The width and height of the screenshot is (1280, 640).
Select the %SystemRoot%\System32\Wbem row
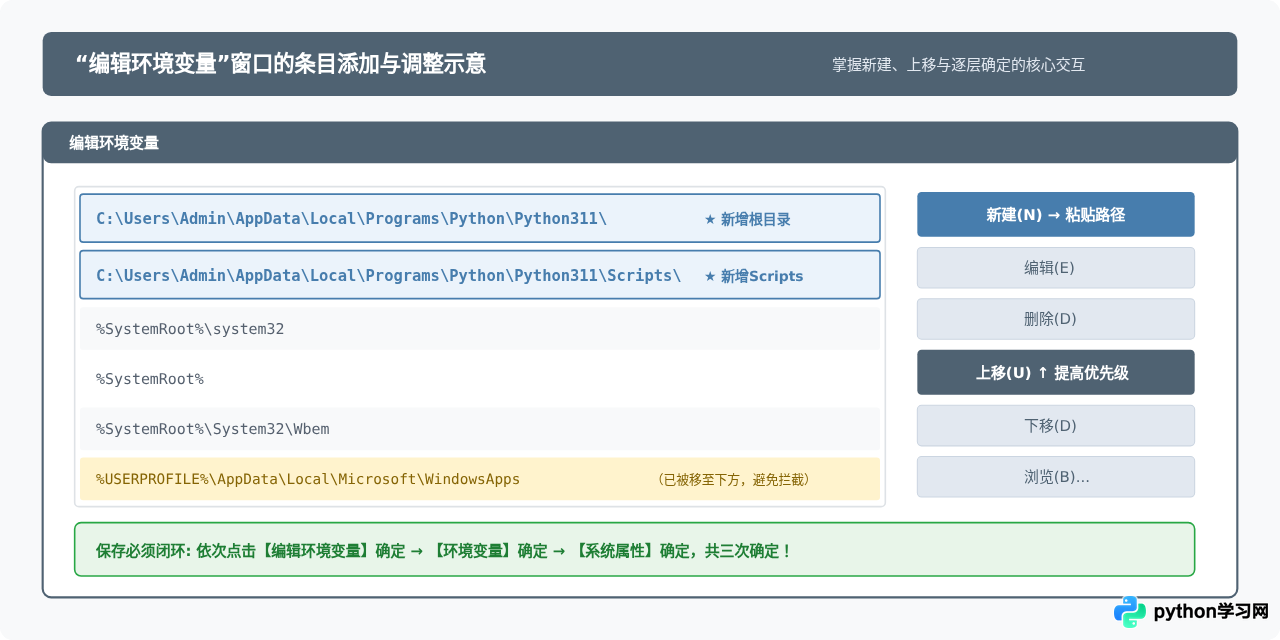click(480, 429)
